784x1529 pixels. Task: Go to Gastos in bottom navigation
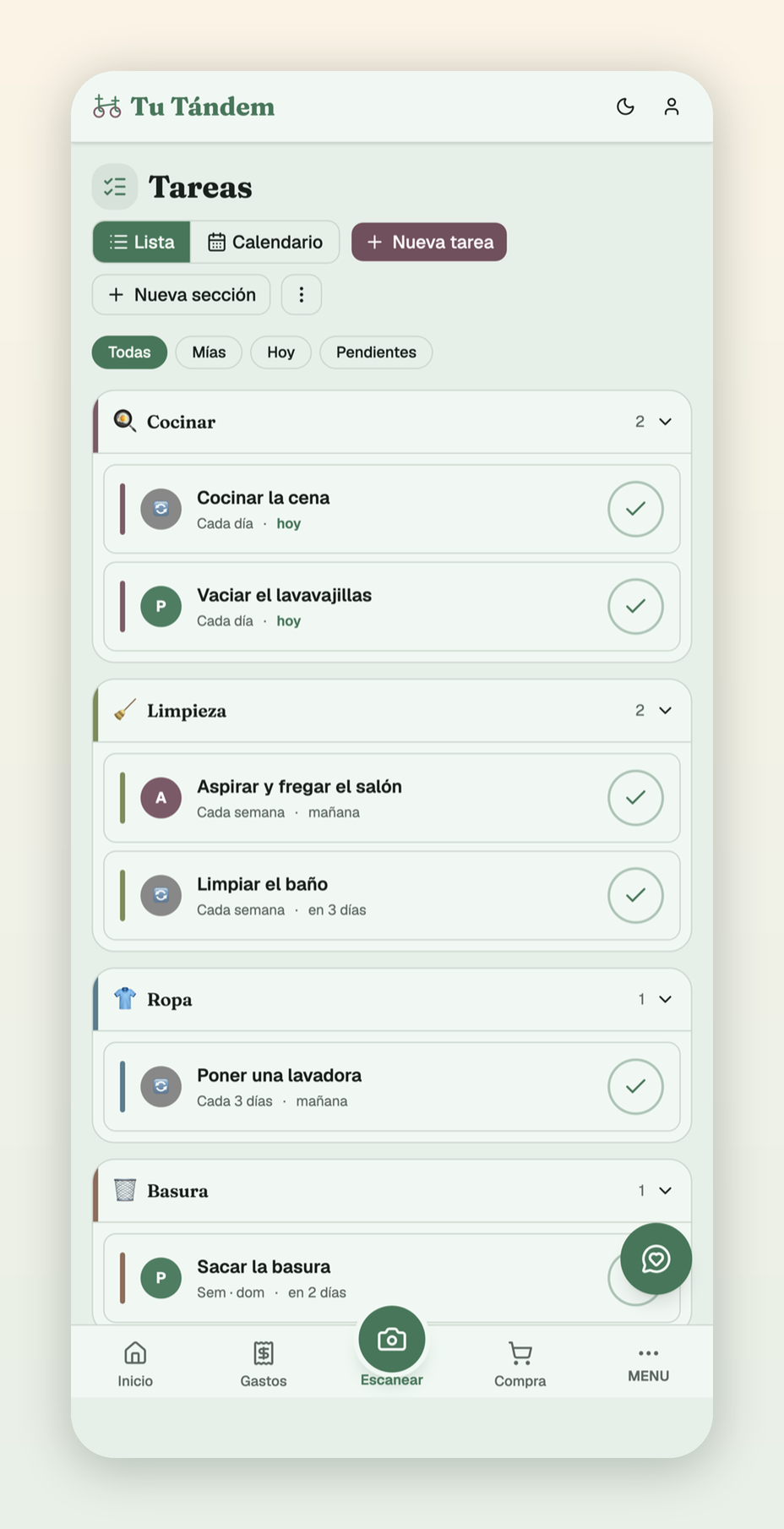click(264, 1363)
